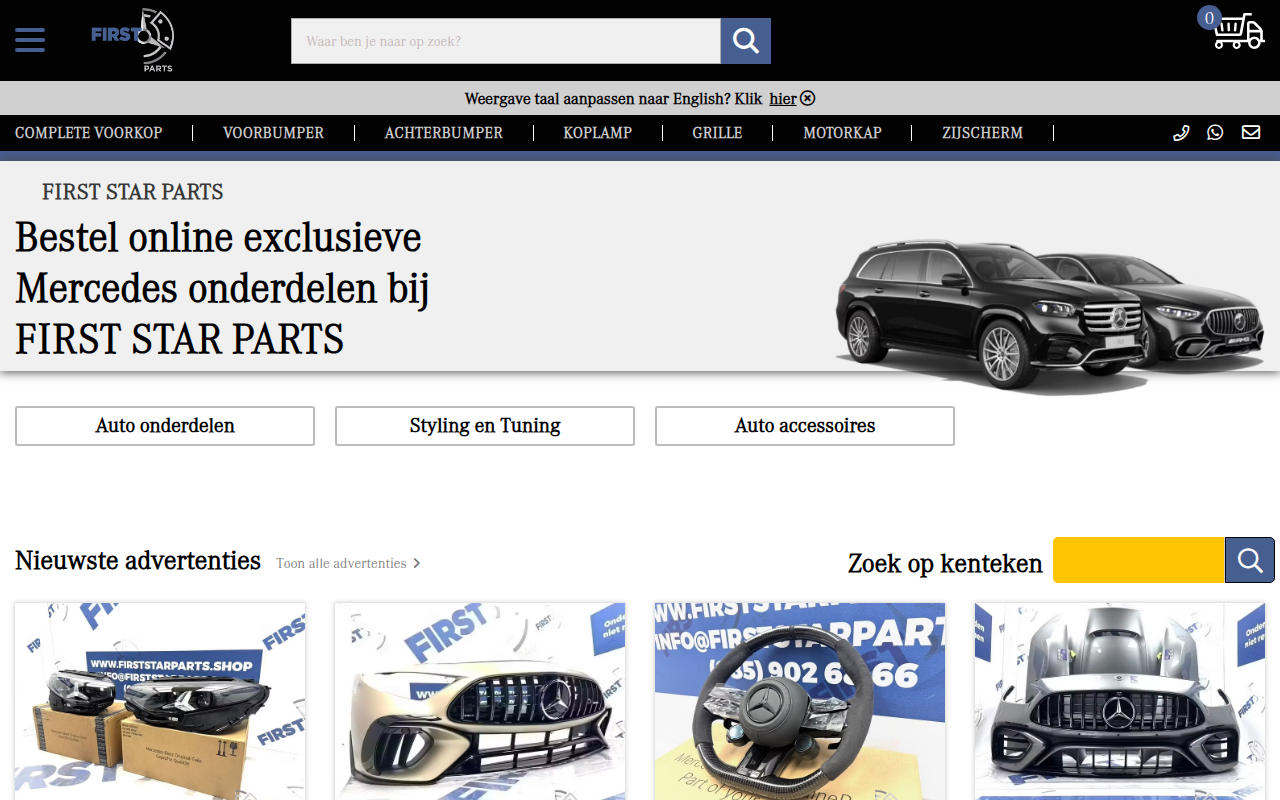Click the email envelope icon
Screen dimensions: 1280x800
click(1251, 132)
